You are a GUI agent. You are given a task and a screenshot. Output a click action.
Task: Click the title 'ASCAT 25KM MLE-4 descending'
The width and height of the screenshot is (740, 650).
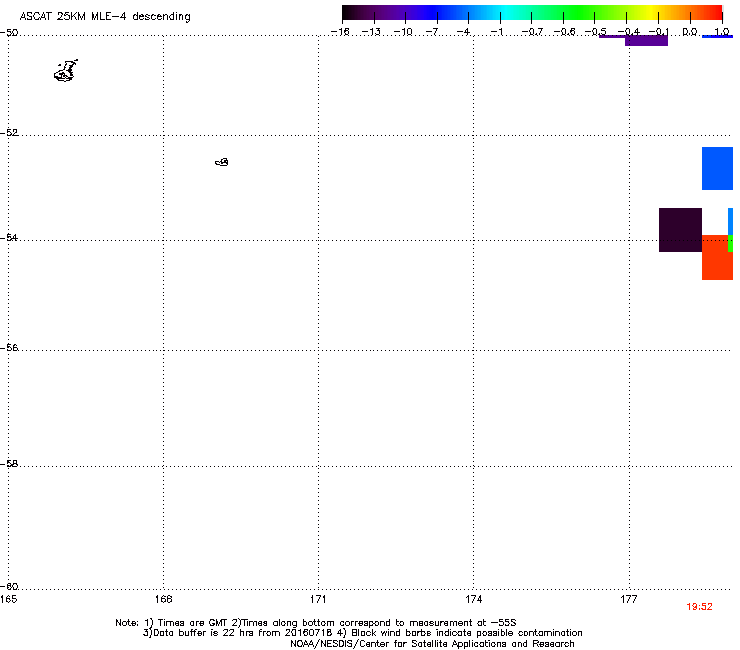coord(105,17)
